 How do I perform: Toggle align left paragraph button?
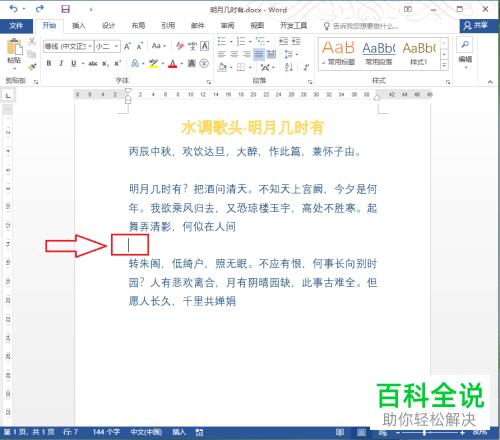[x=222, y=54]
